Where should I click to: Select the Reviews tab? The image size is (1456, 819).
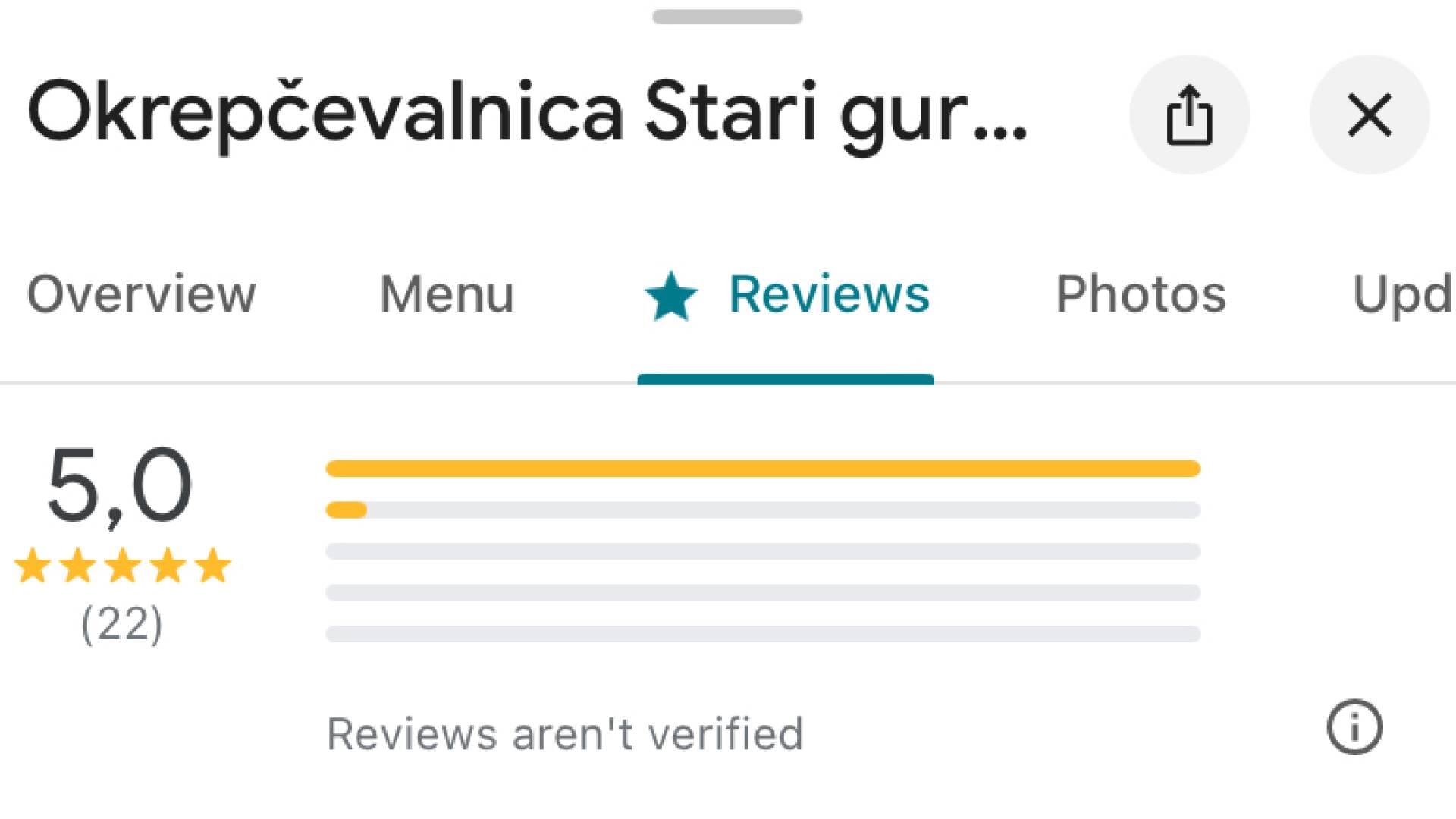pyautogui.click(x=786, y=294)
